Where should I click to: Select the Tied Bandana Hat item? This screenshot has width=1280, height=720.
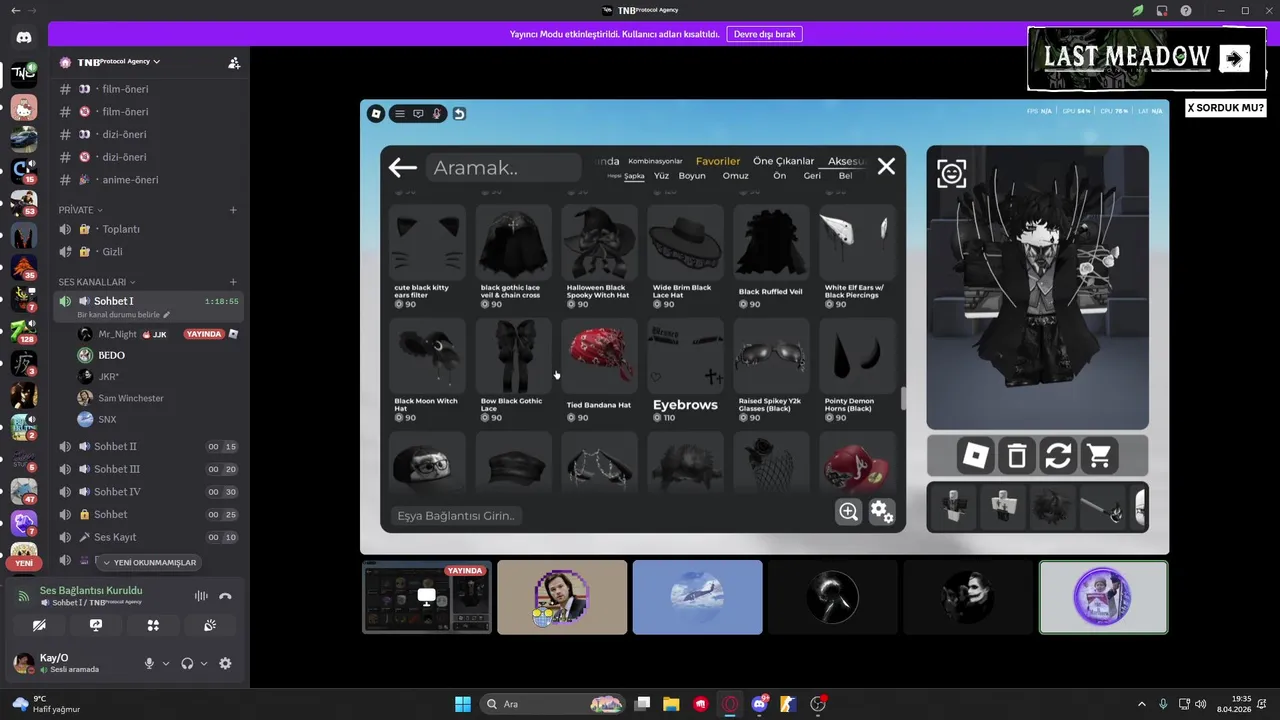598,371
